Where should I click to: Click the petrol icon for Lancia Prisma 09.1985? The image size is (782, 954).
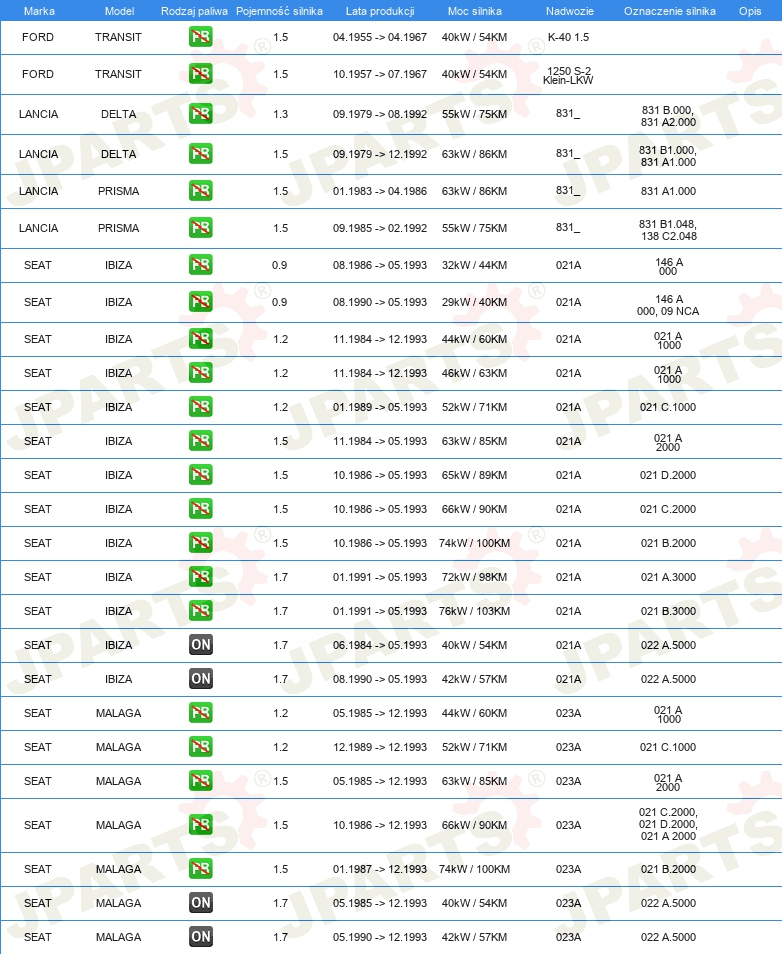point(200,228)
